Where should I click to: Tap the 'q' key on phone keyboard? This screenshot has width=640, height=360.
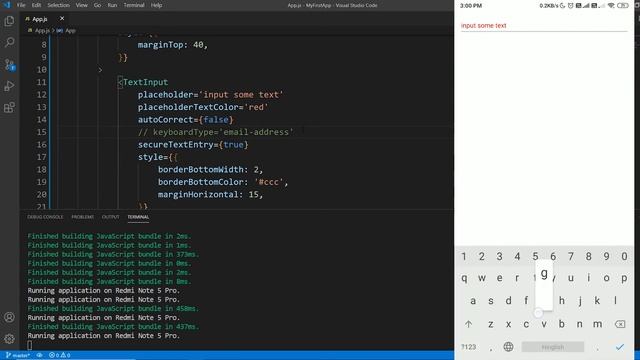[464, 278]
